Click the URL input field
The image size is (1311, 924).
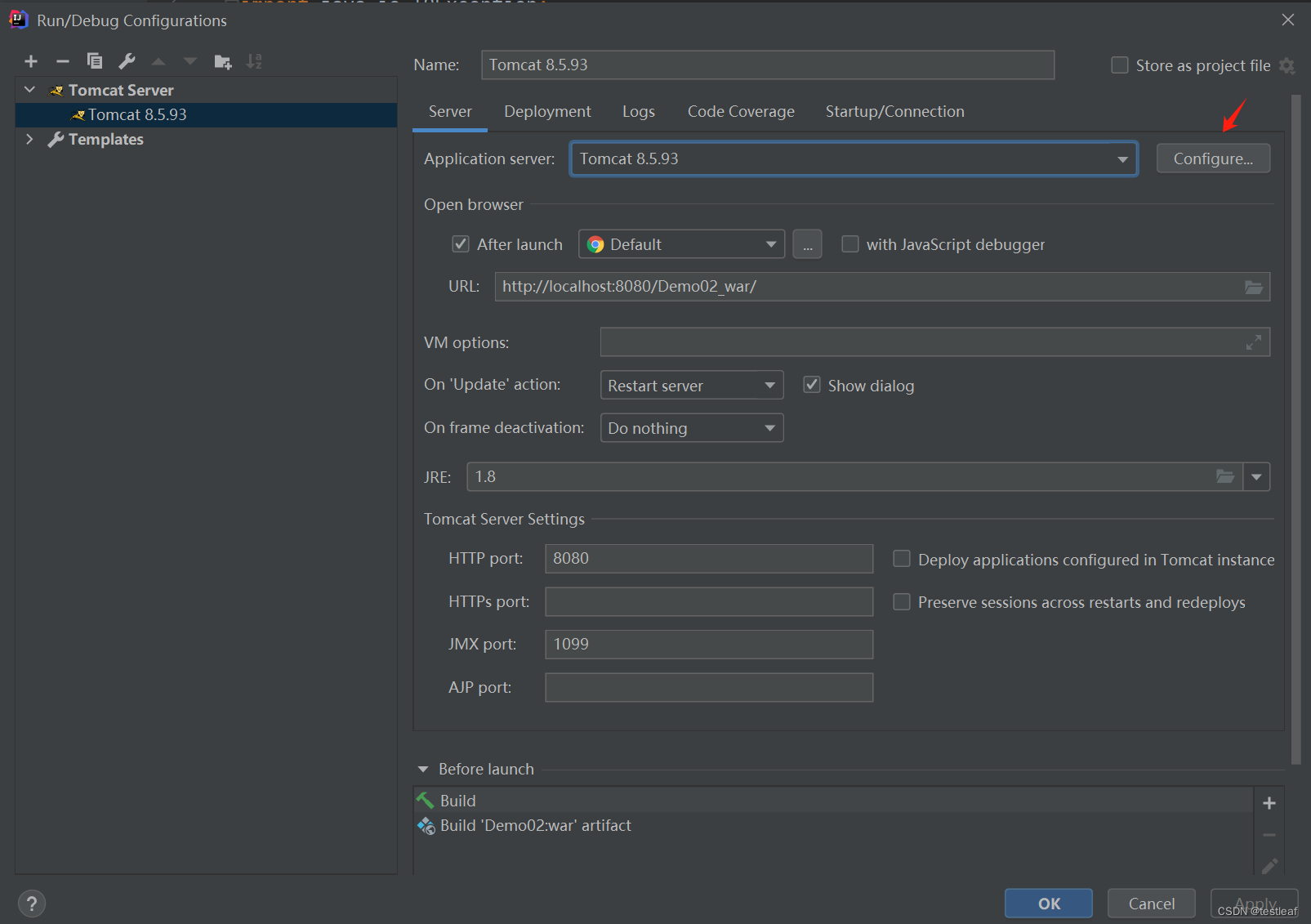tap(882, 287)
